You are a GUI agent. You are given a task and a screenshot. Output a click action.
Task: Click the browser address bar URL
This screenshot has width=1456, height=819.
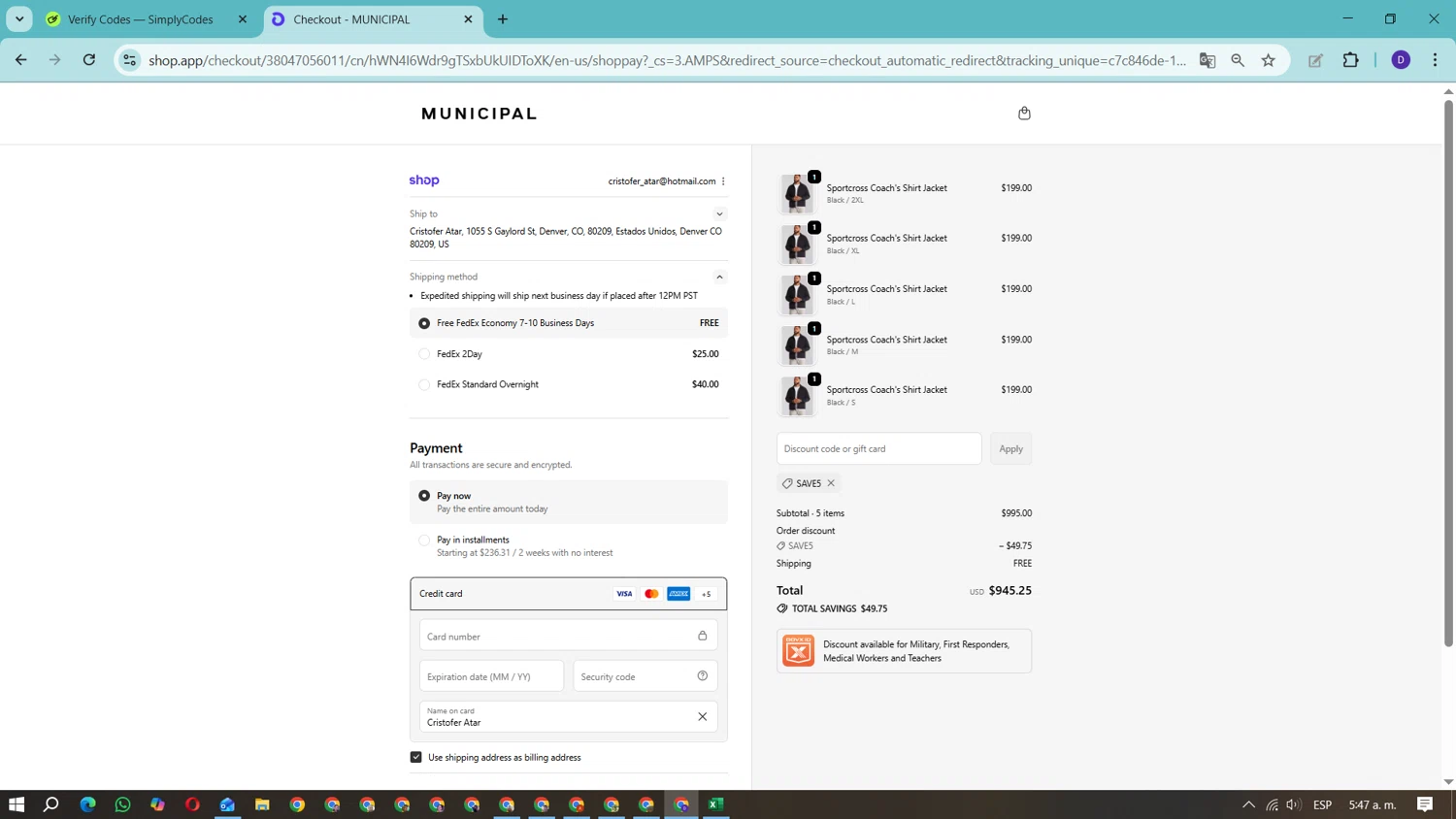coord(667,60)
